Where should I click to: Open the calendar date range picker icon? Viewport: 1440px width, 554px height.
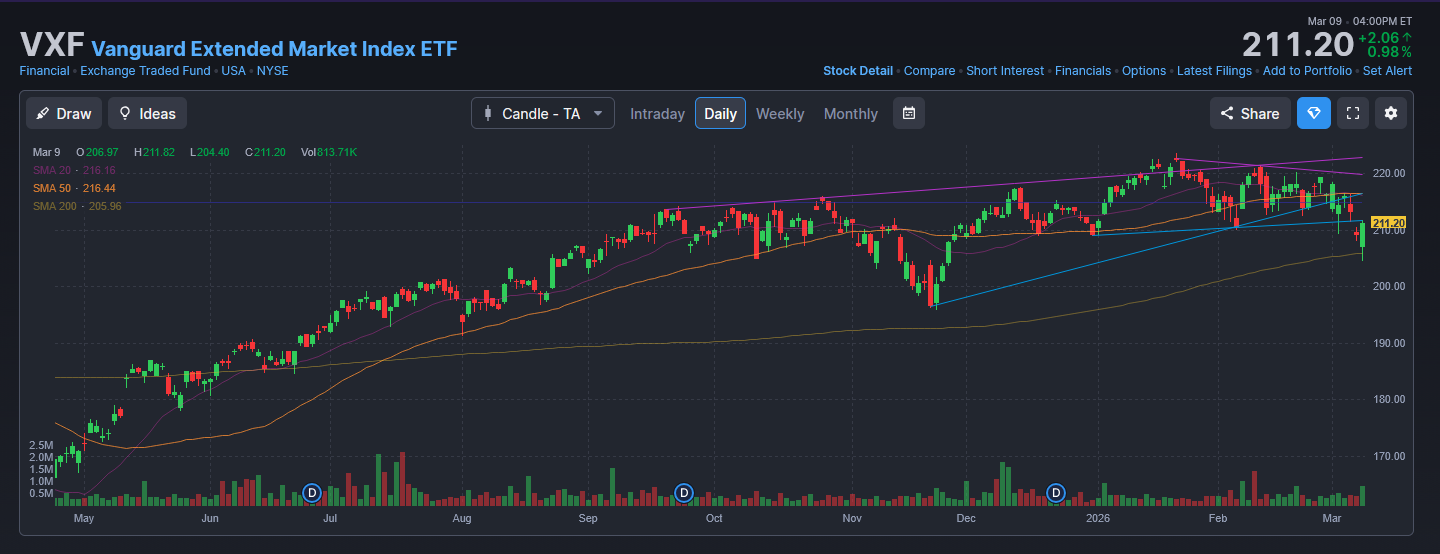909,113
